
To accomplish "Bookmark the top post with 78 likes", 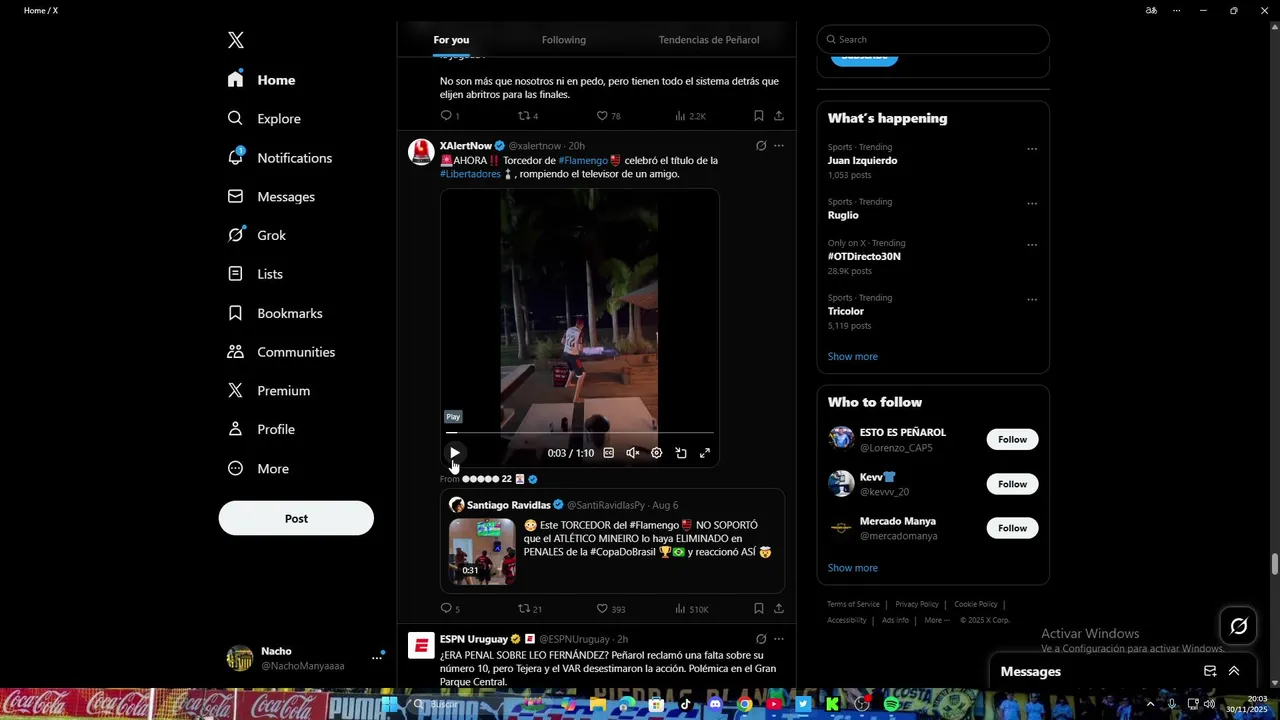I will pyautogui.click(x=758, y=116).
